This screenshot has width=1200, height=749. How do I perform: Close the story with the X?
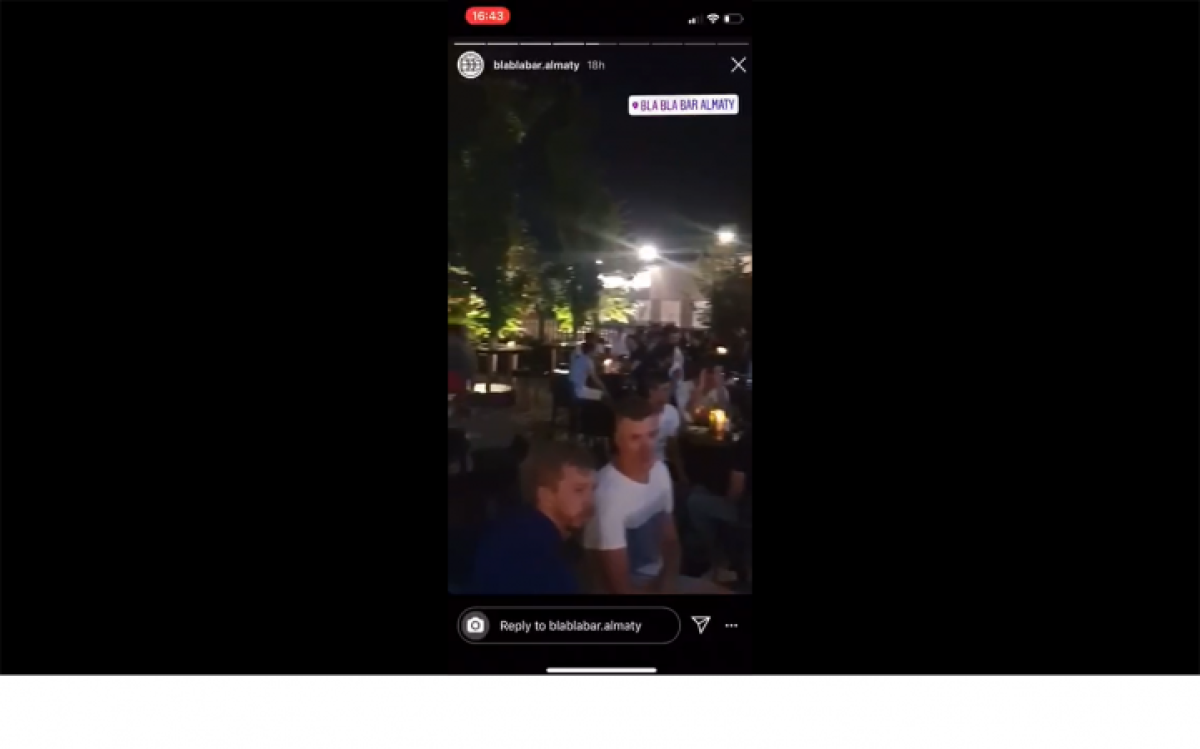coord(738,65)
